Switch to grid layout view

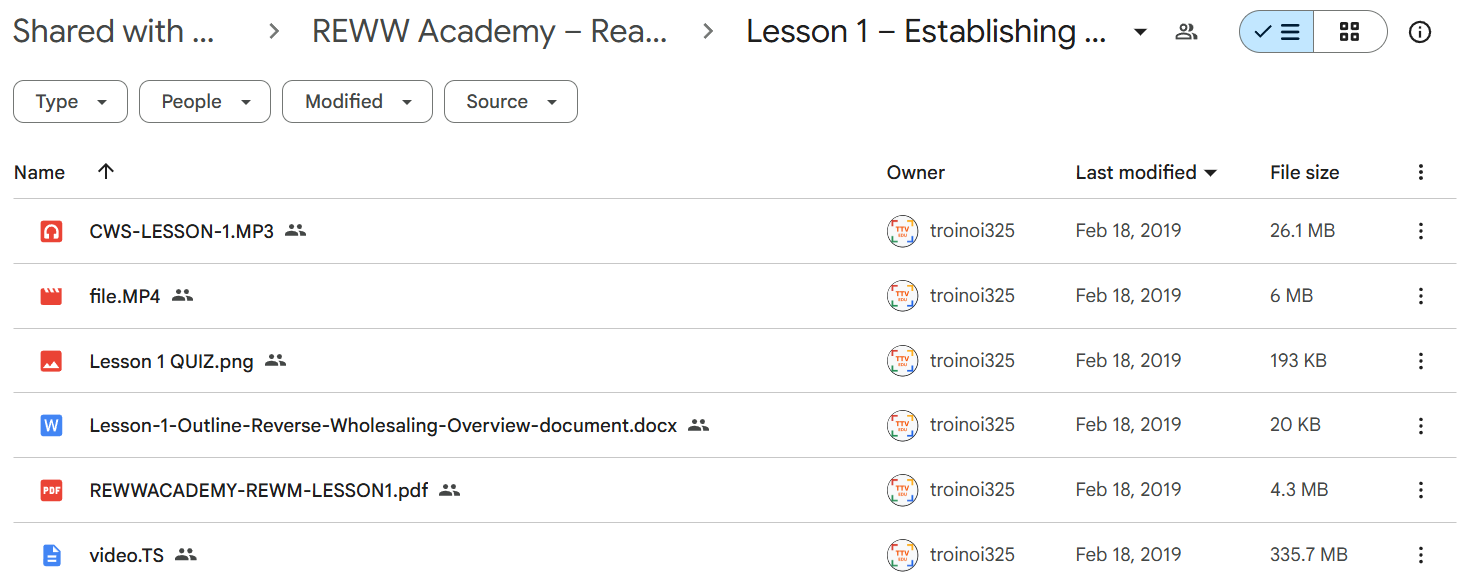point(1350,32)
